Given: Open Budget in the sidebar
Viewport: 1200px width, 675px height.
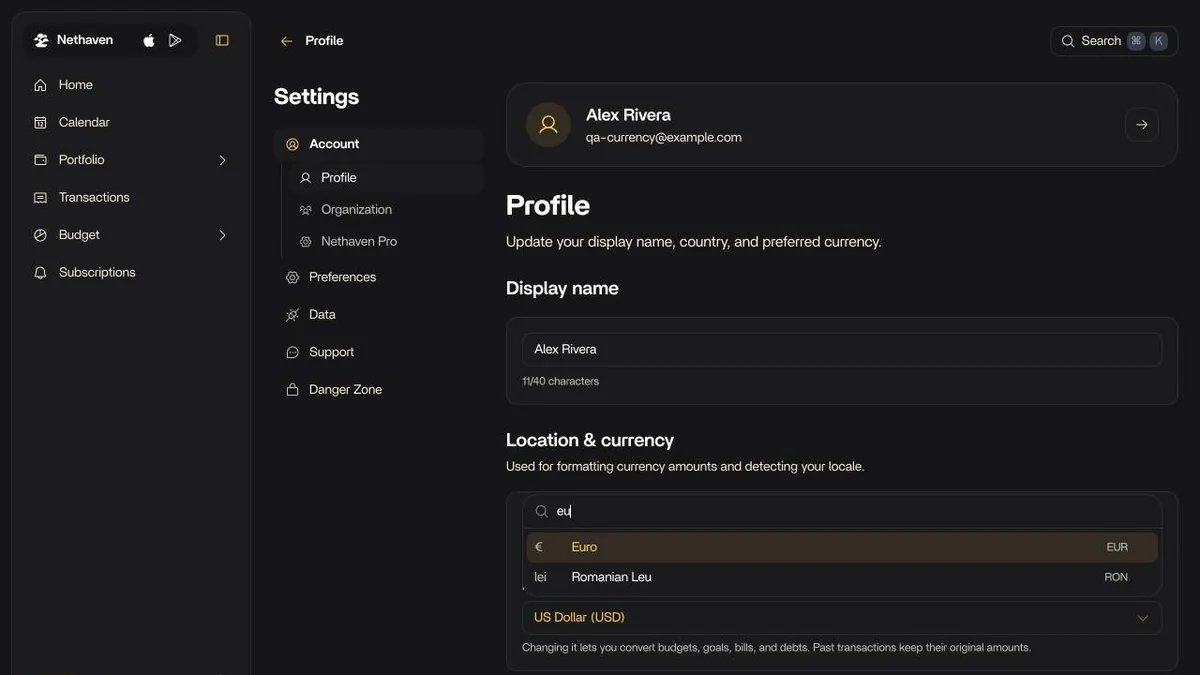Looking at the screenshot, I should click(132, 235).
